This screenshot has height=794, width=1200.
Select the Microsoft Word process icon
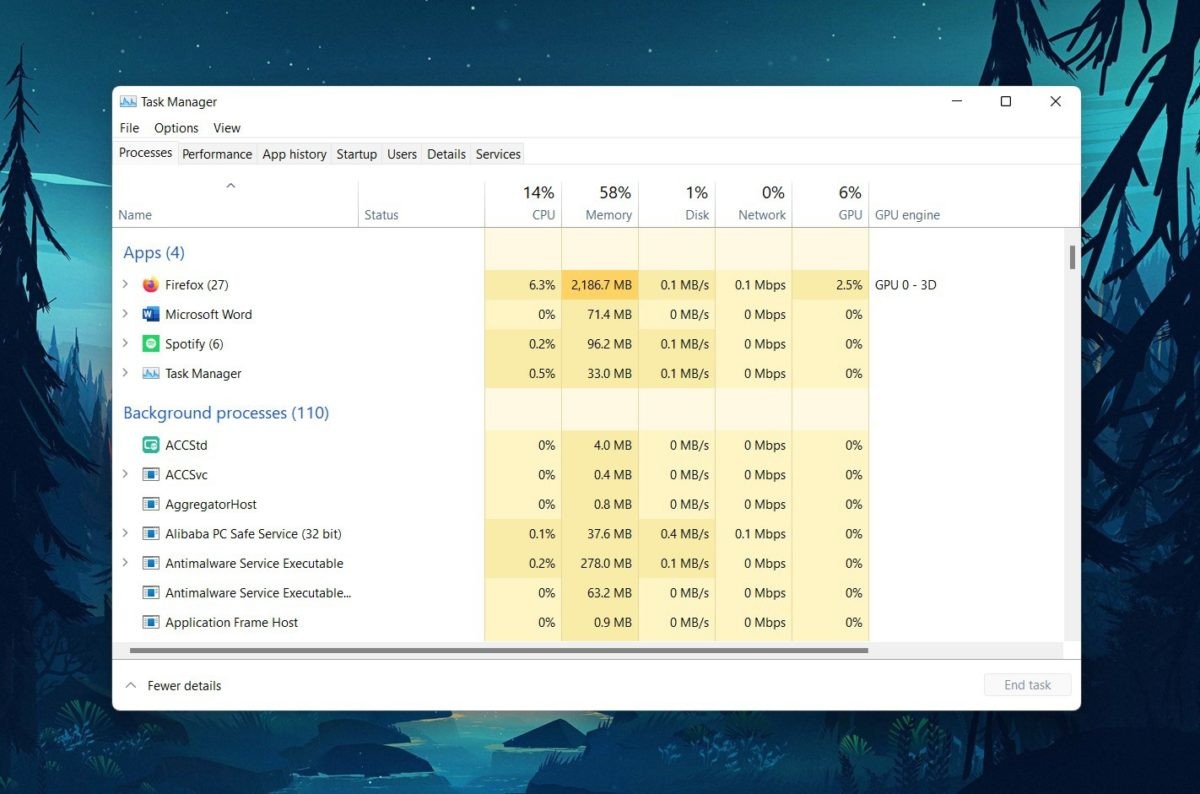click(x=151, y=314)
